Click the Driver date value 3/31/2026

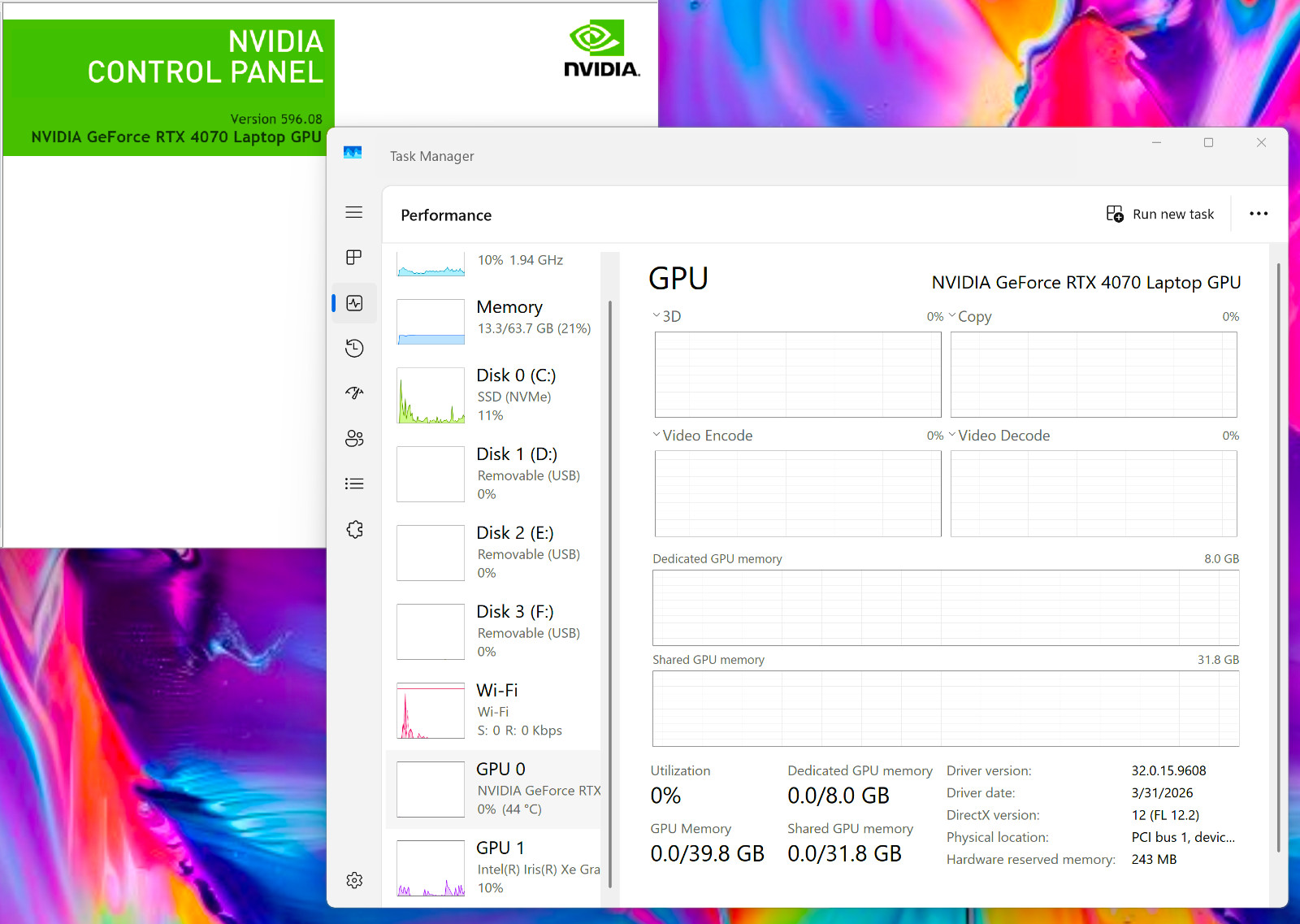pyautogui.click(x=1162, y=792)
